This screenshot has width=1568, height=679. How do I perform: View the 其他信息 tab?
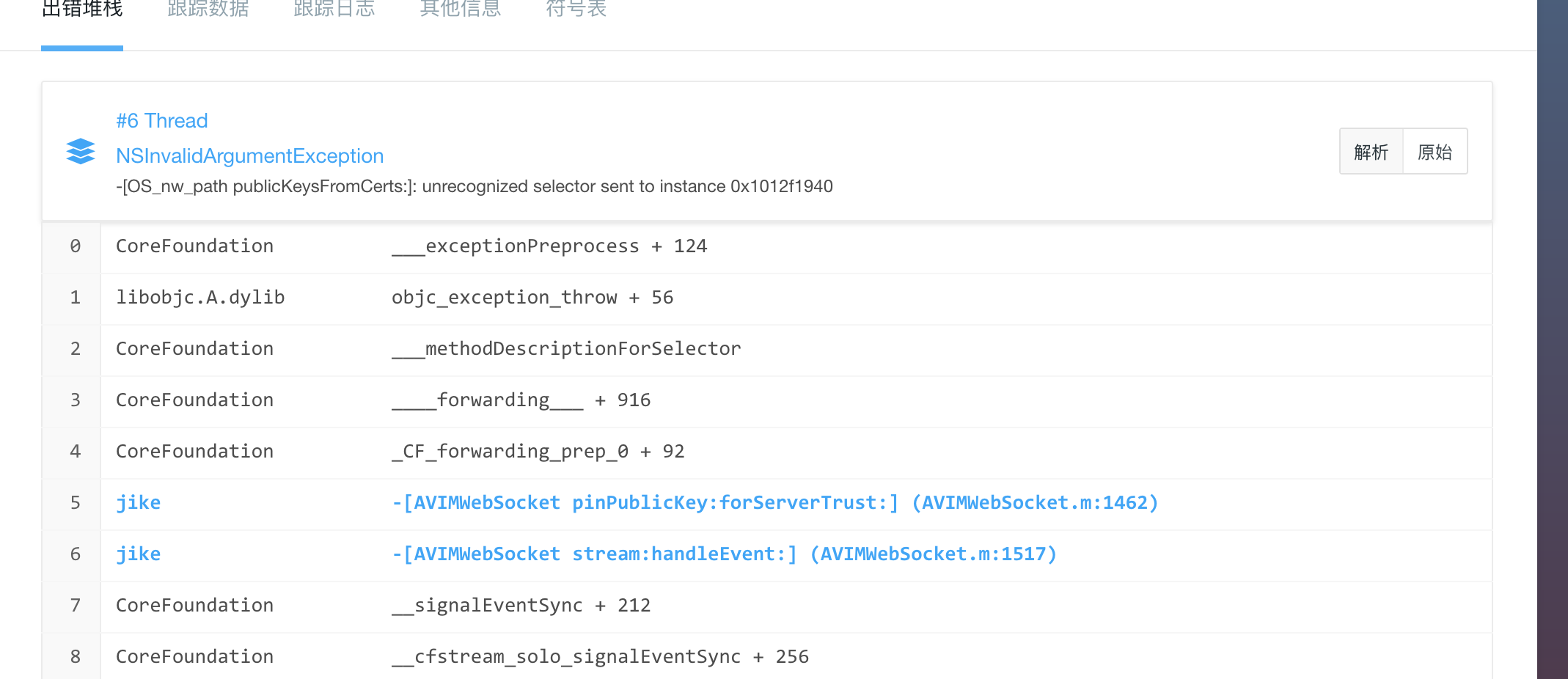pos(460,9)
